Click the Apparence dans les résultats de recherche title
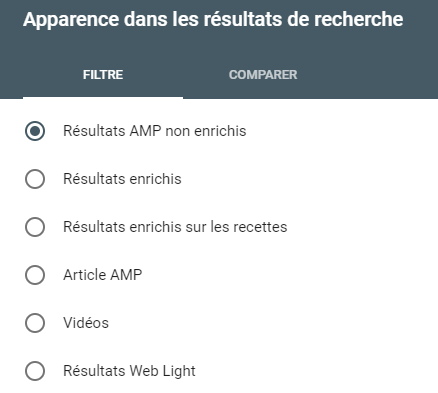438x393 pixels. 213,19
